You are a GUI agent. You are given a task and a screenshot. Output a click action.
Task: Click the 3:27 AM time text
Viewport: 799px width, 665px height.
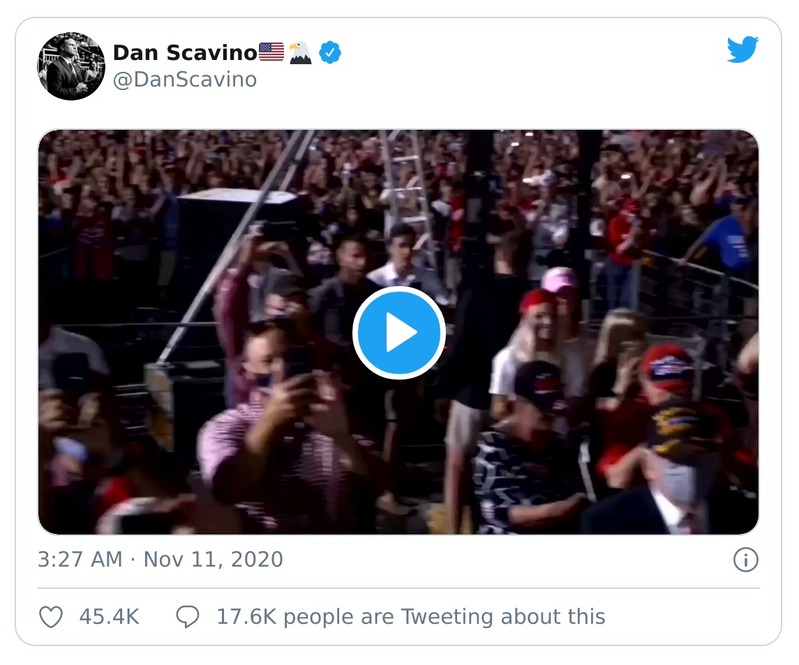click(81, 559)
